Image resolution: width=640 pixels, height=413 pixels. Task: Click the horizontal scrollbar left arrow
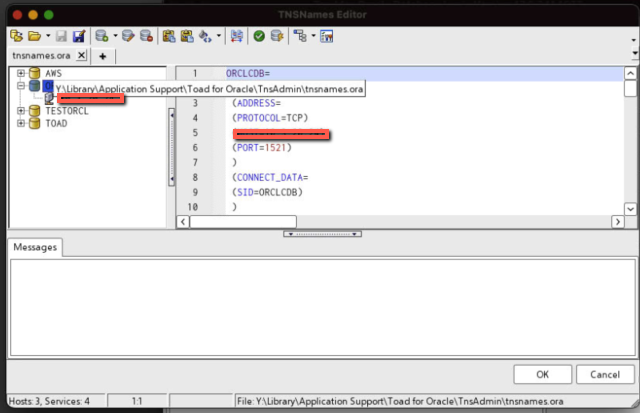click(x=183, y=222)
